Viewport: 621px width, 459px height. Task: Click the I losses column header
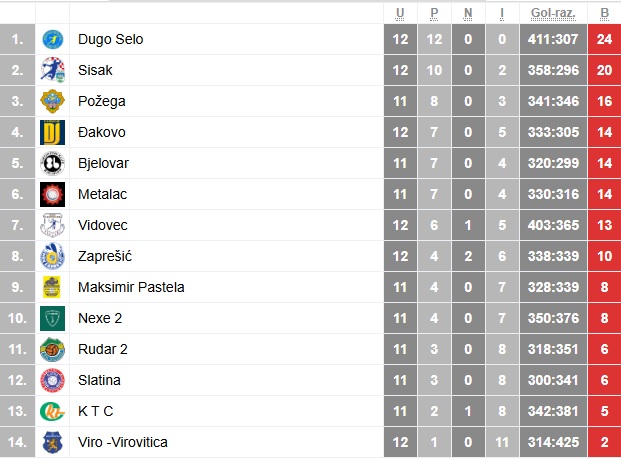pyautogui.click(x=502, y=13)
